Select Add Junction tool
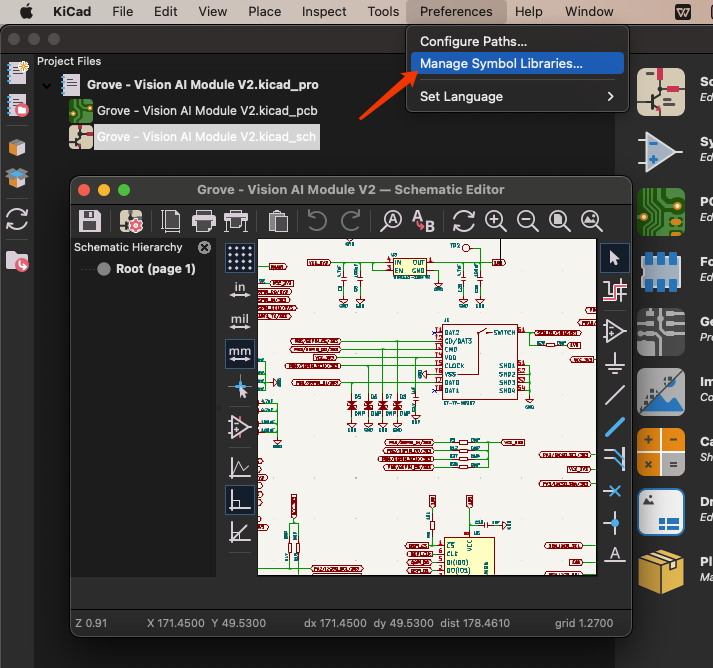 (615, 523)
